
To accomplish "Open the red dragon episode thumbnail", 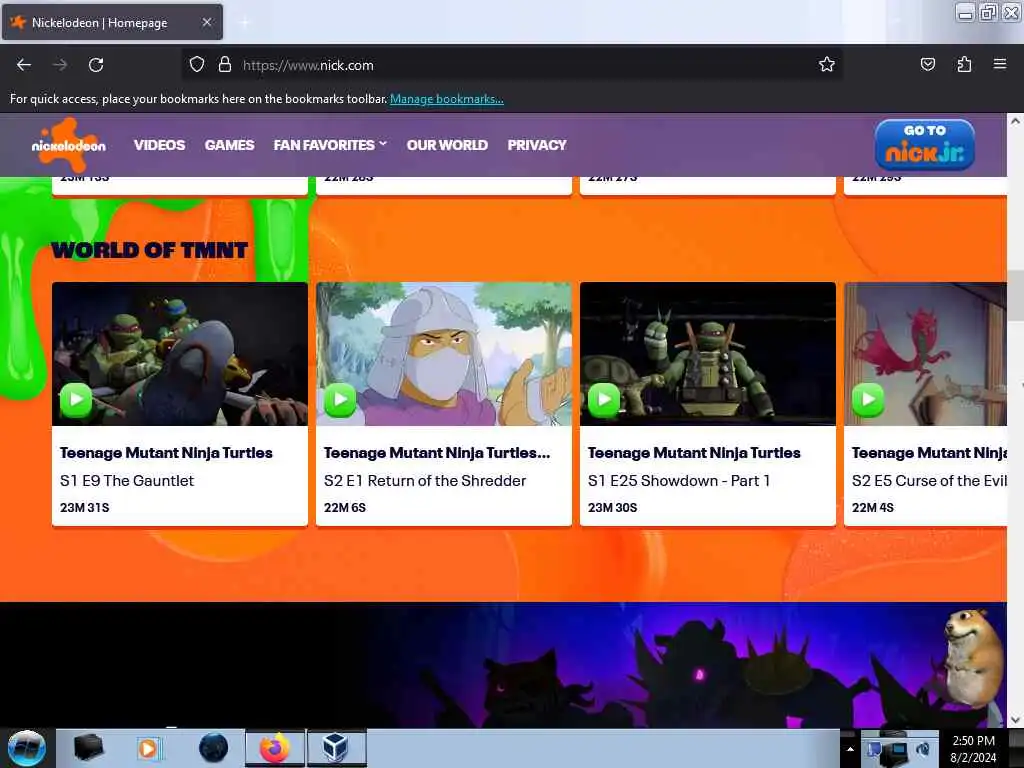I will pos(925,353).
